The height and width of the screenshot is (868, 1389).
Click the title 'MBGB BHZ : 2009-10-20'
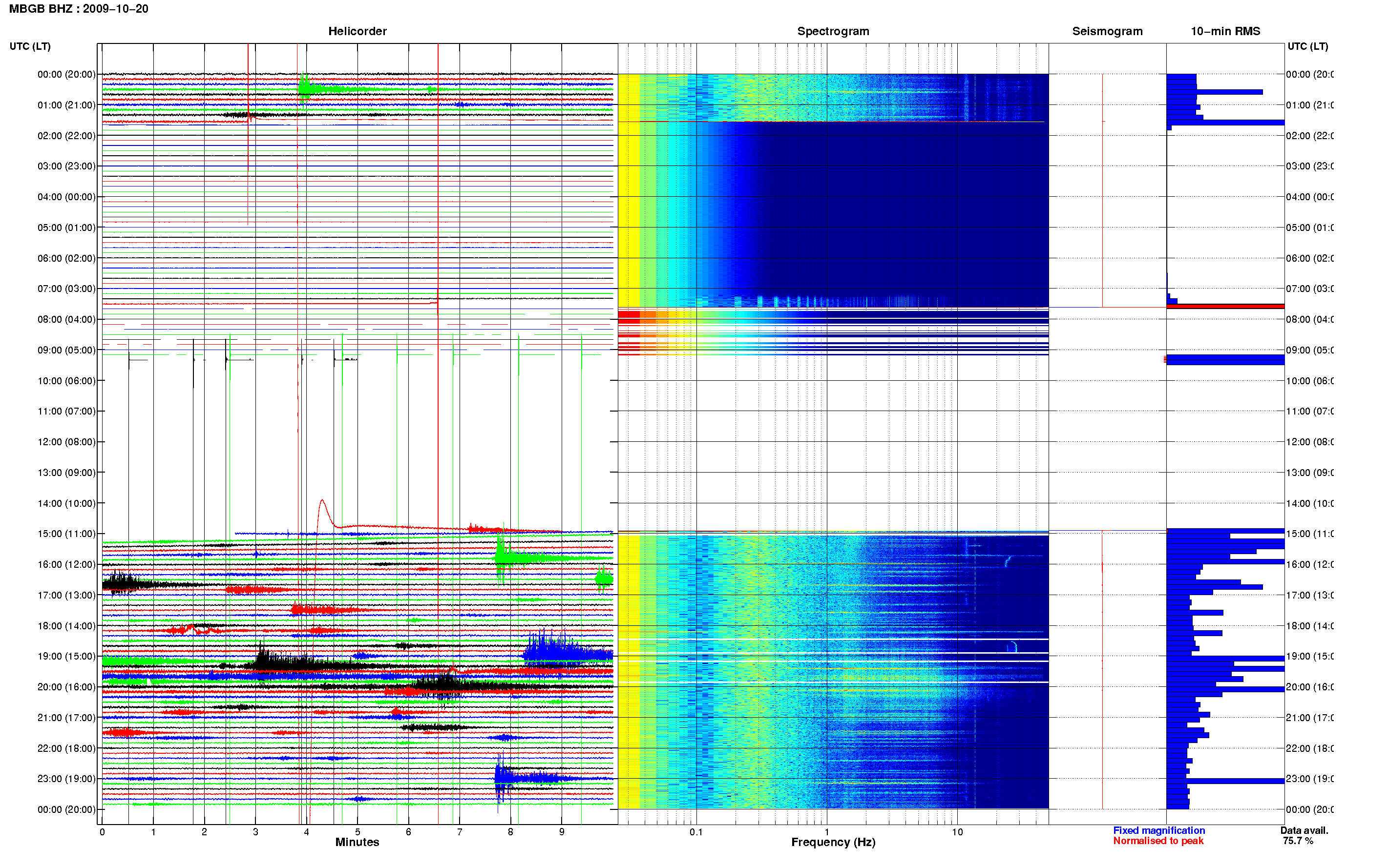click(79, 9)
